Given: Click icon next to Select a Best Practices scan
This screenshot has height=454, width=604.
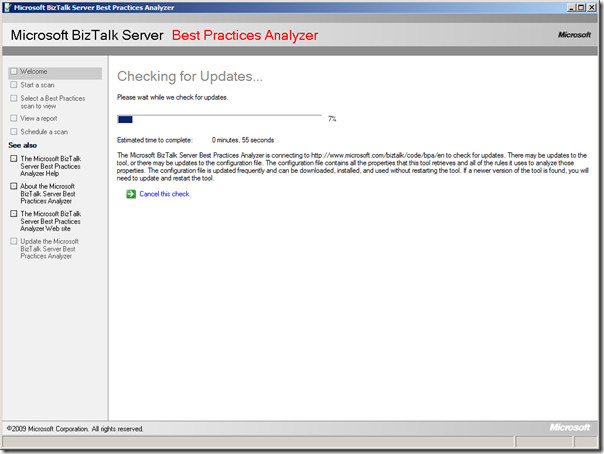Looking at the screenshot, I should [14, 98].
